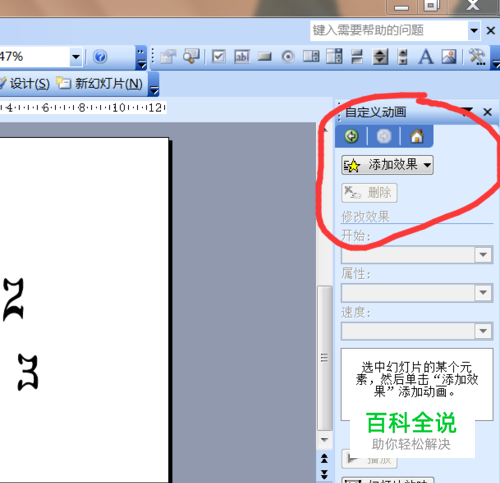Go to previous slide double-arrow button
The image size is (500, 483).
click(324, 459)
